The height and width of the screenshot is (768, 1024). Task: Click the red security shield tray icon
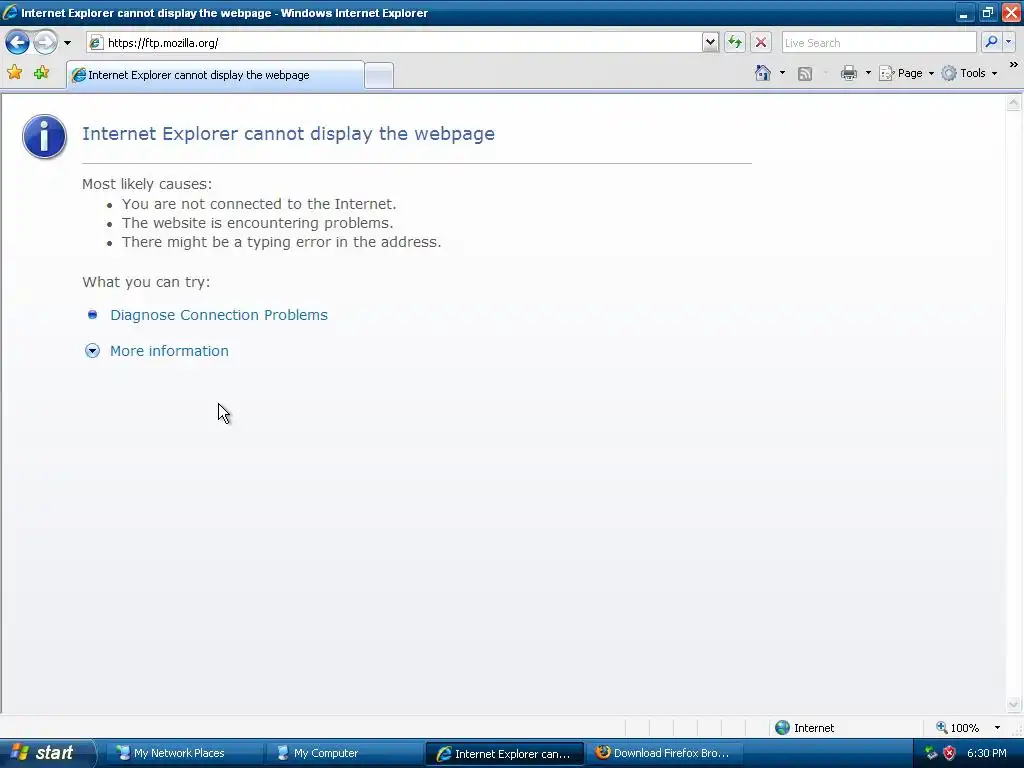click(x=950, y=753)
